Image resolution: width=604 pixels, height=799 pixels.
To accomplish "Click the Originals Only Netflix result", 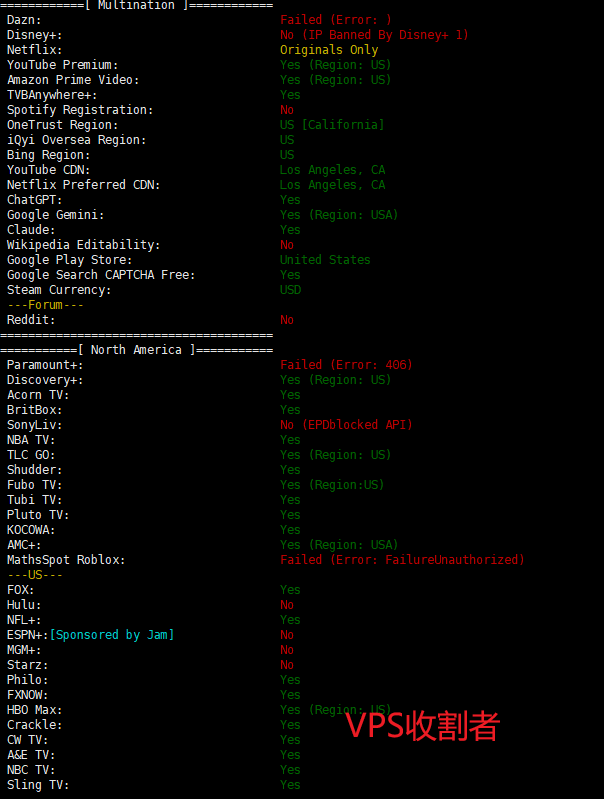I will (x=329, y=50).
